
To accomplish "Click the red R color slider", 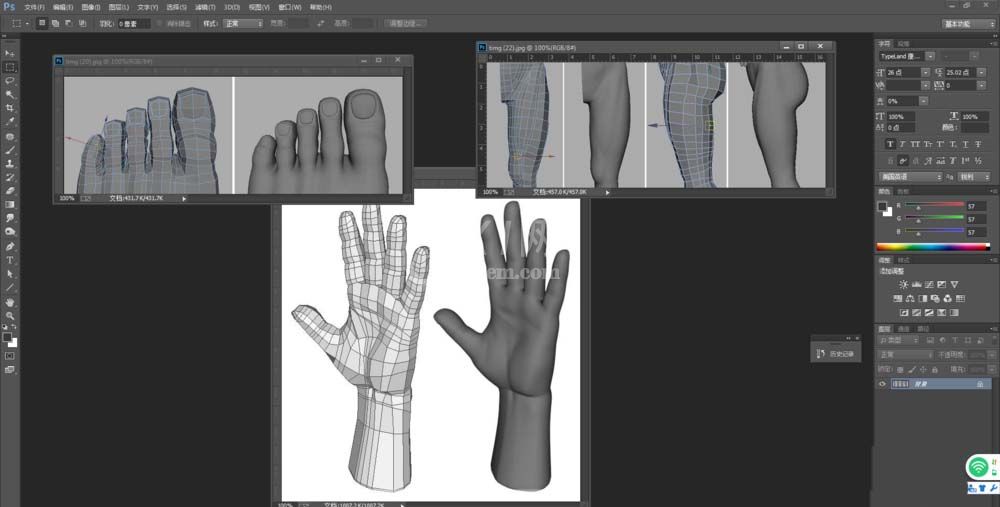I will 934,205.
